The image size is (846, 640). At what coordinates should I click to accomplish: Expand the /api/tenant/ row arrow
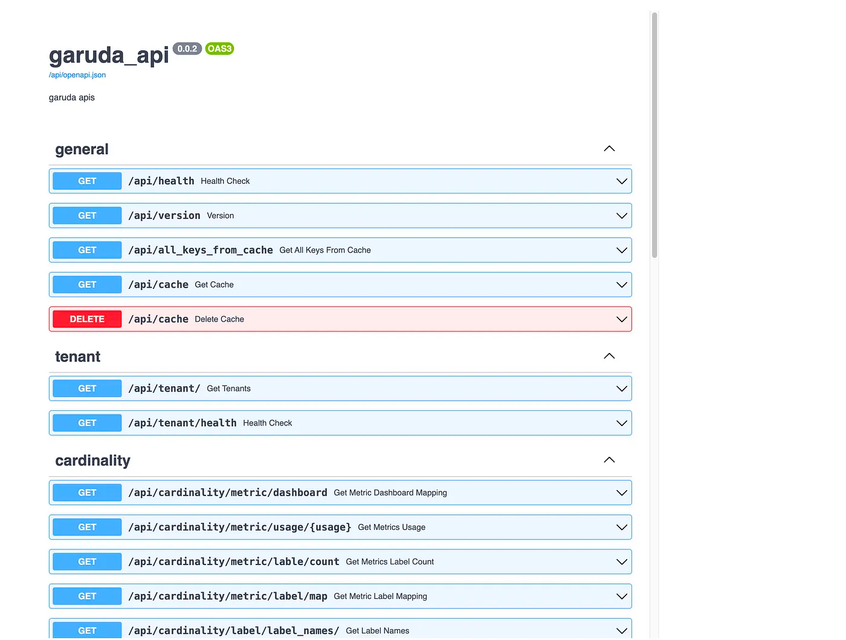622,388
